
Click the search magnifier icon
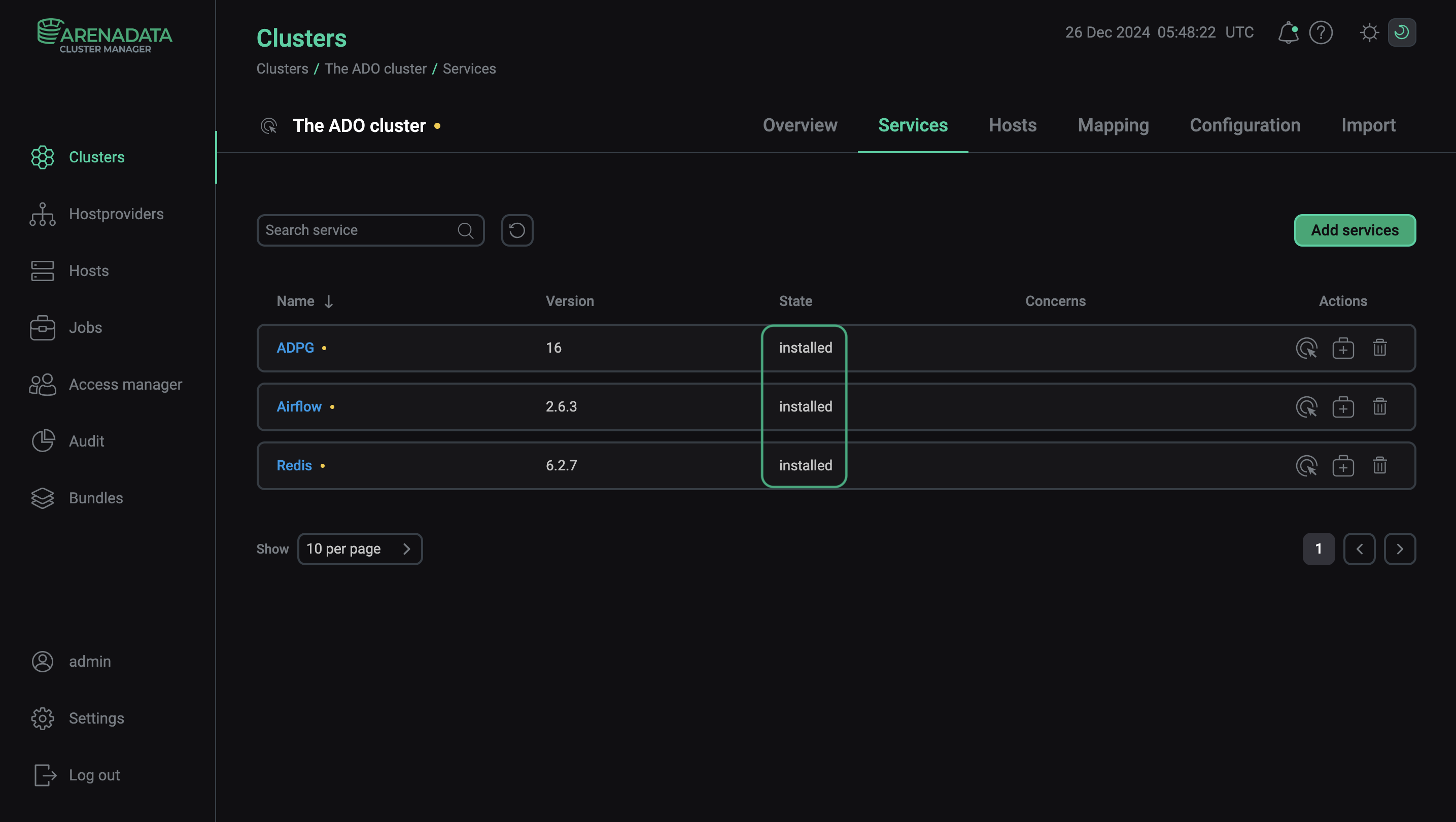coord(465,230)
